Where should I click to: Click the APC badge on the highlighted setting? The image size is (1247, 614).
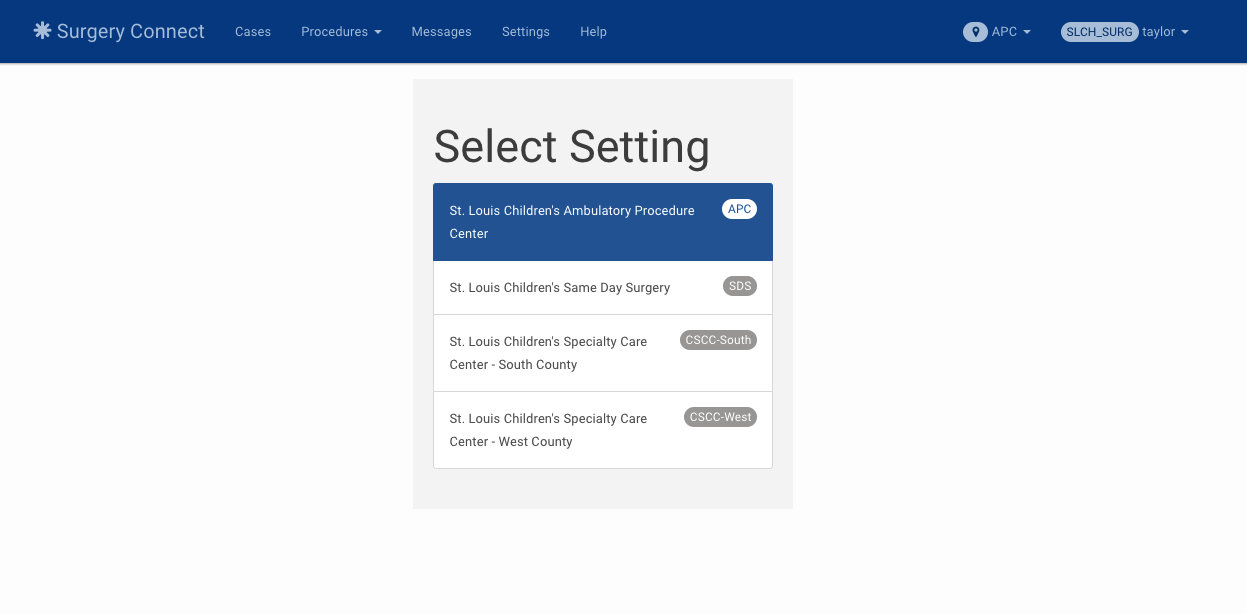pos(739,209)
